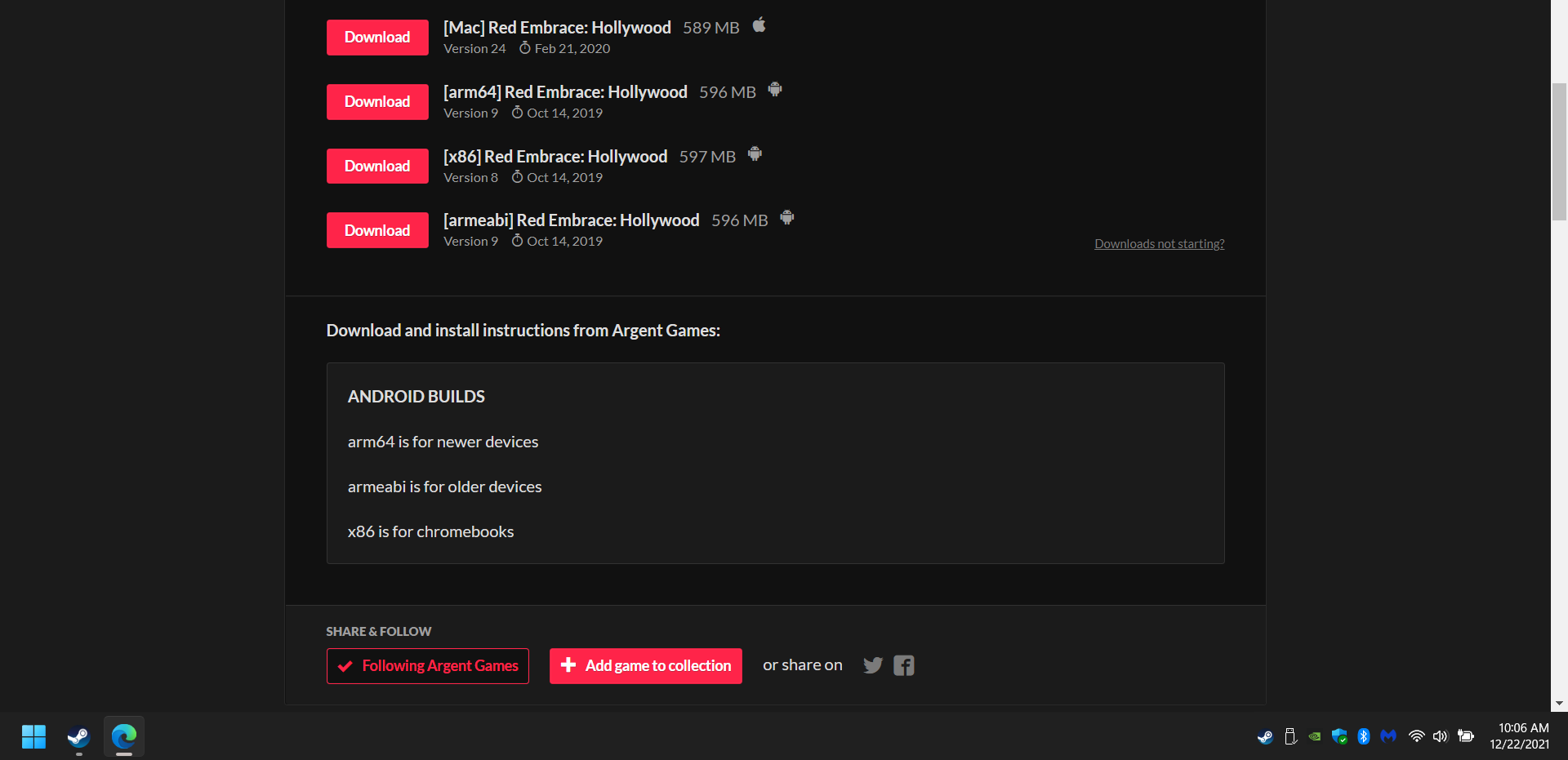This screenshot has height=760, width=1568.
Task: Open the Wi-Fi network flyout
Action: pos(1417,736)
